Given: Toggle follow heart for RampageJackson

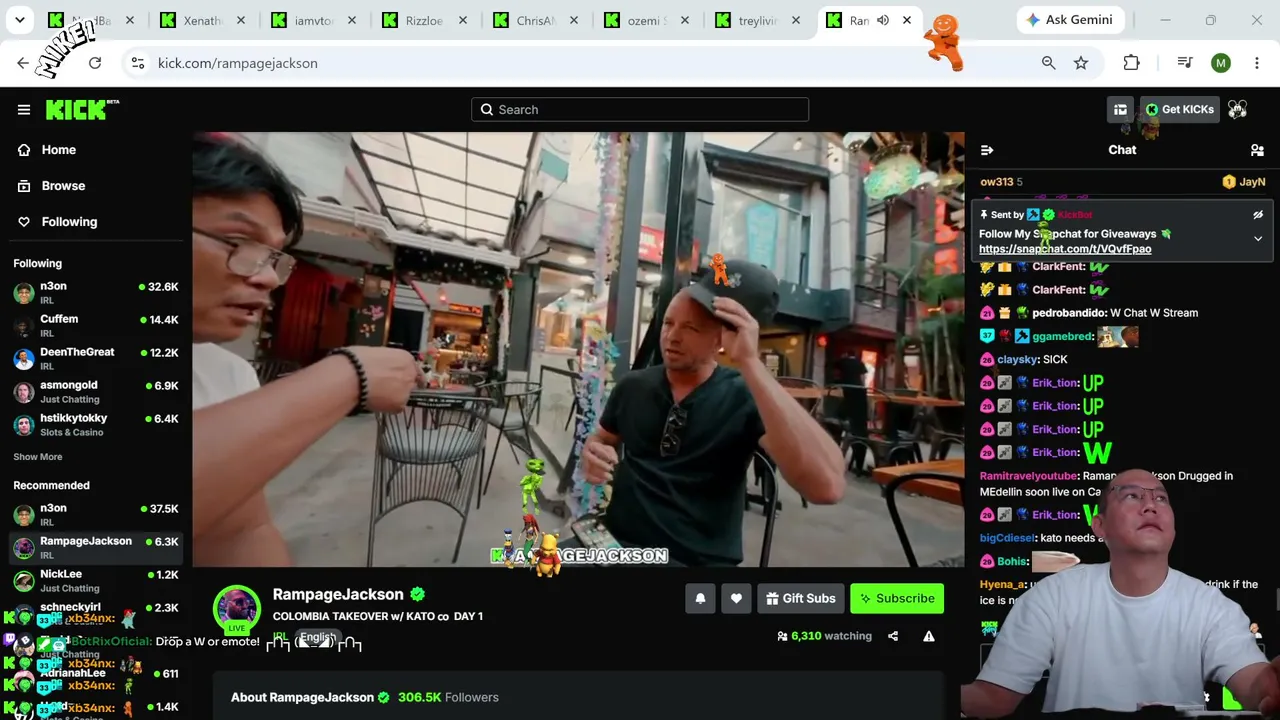Looking at the screenshot, I should 736,599.
